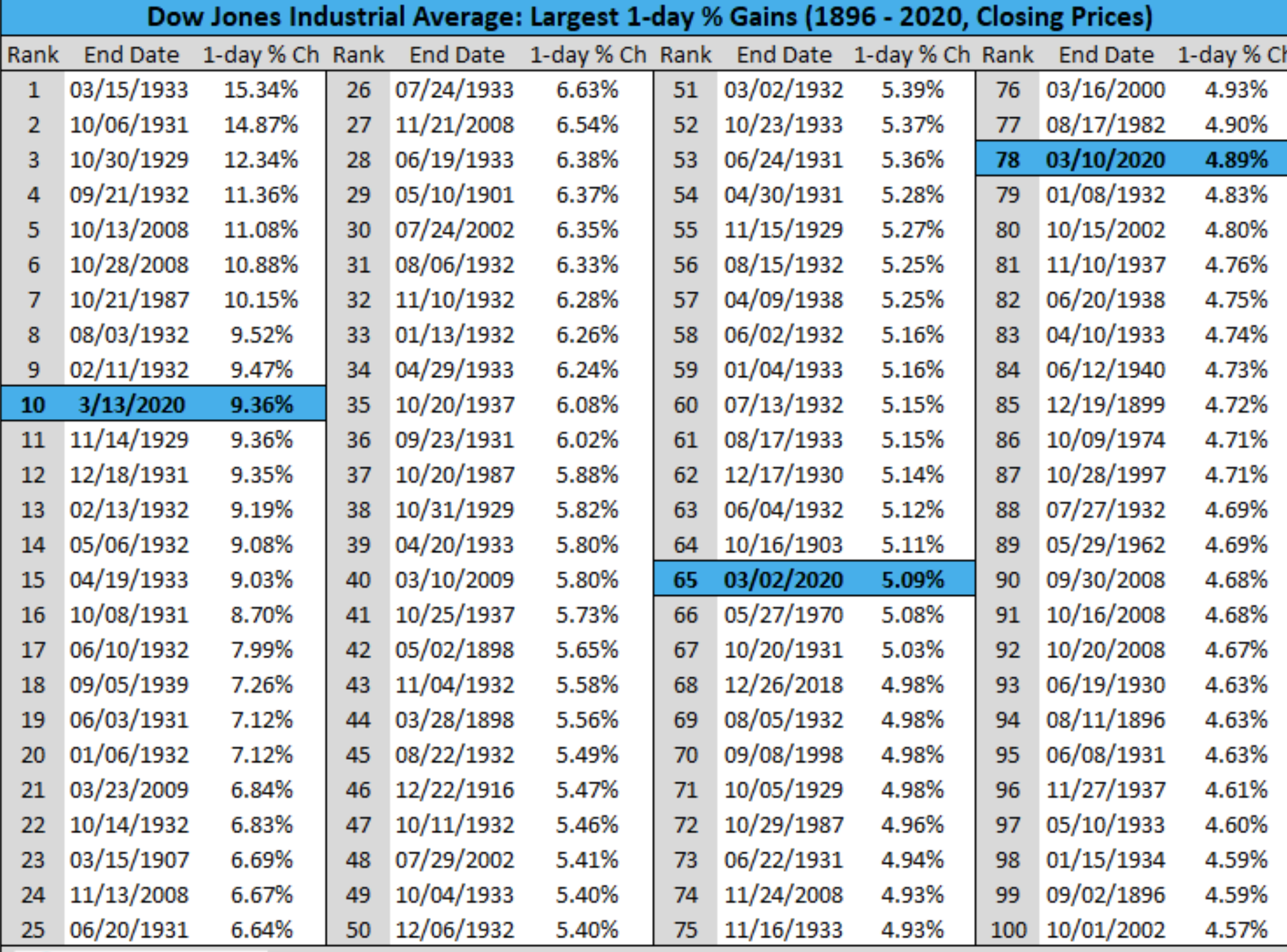Click the 15.34% value for rank 1
Screen dimensions: 1287x952
point(261,90)
